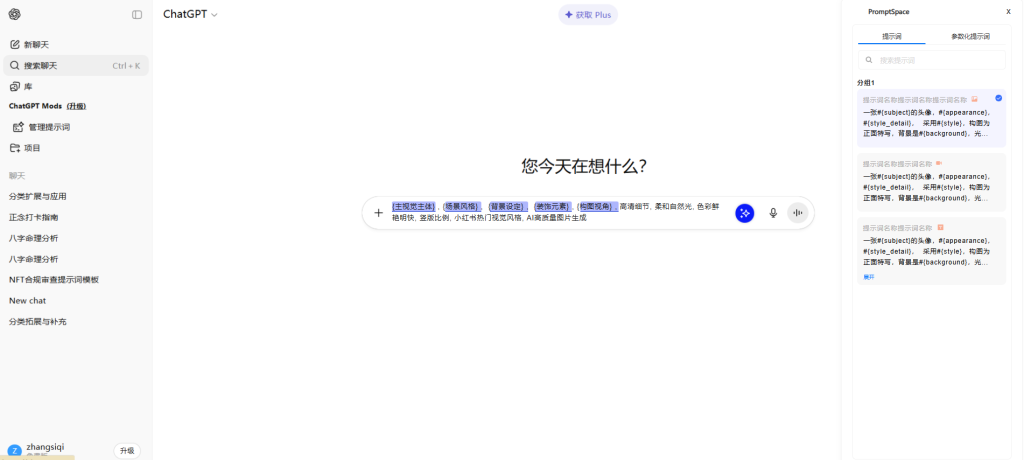This screenshot has height=460, width=1024.
Task: Click the blue sparkle prompt enhance button
Action: point(744,213)
